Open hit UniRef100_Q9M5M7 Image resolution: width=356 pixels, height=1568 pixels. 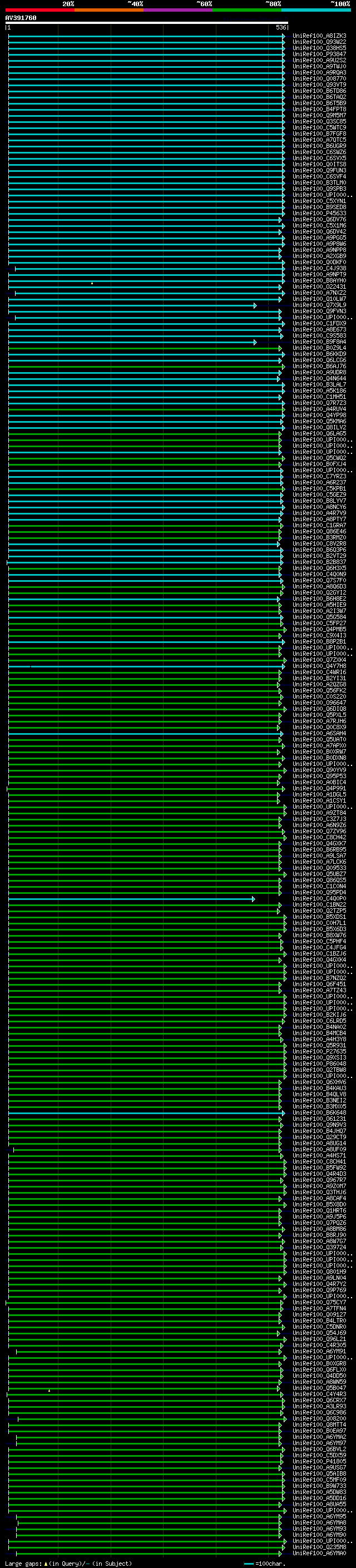pyautogui.click(x=319, y=116)
